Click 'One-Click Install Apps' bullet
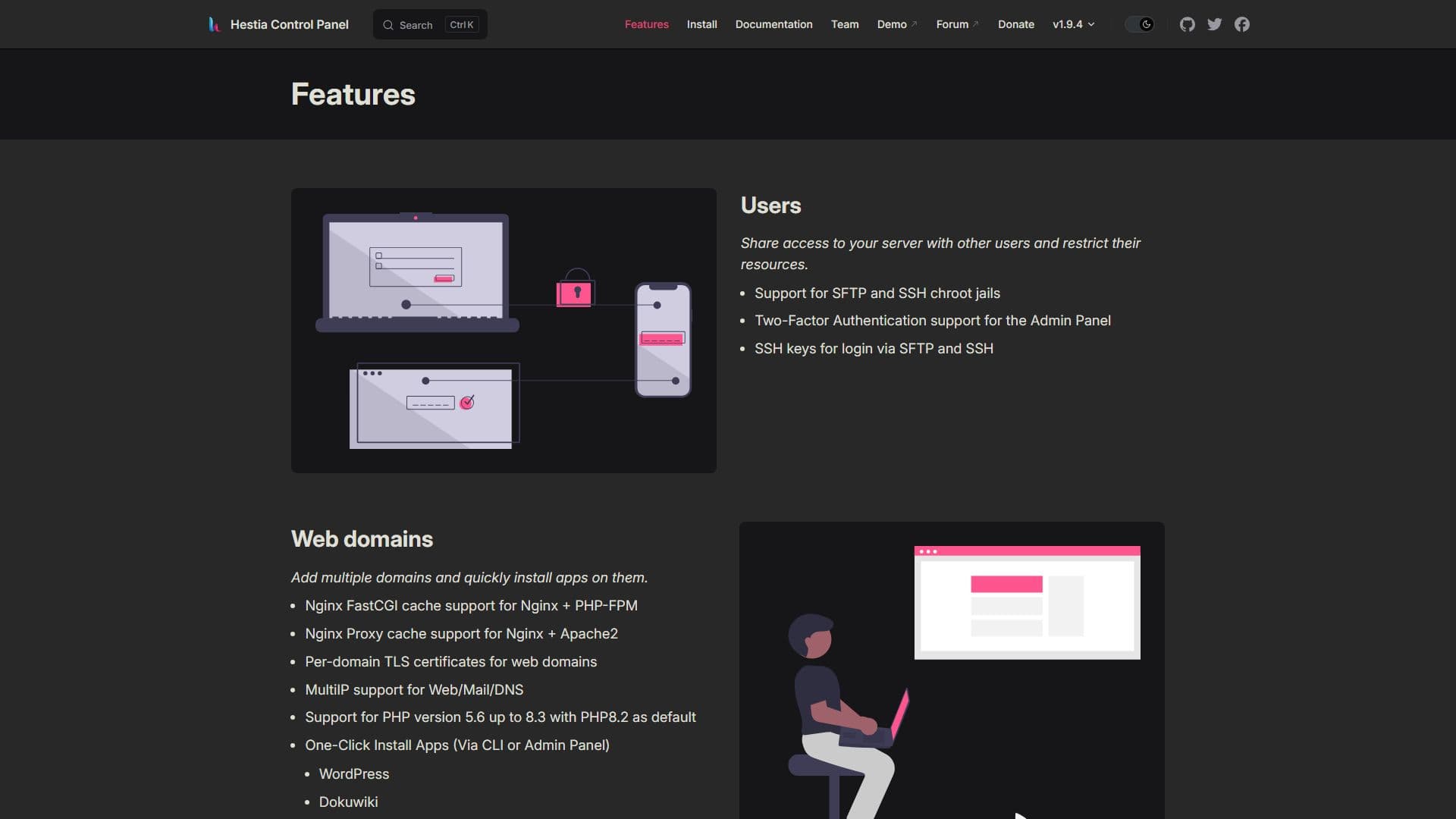 [x=457, y=745]
